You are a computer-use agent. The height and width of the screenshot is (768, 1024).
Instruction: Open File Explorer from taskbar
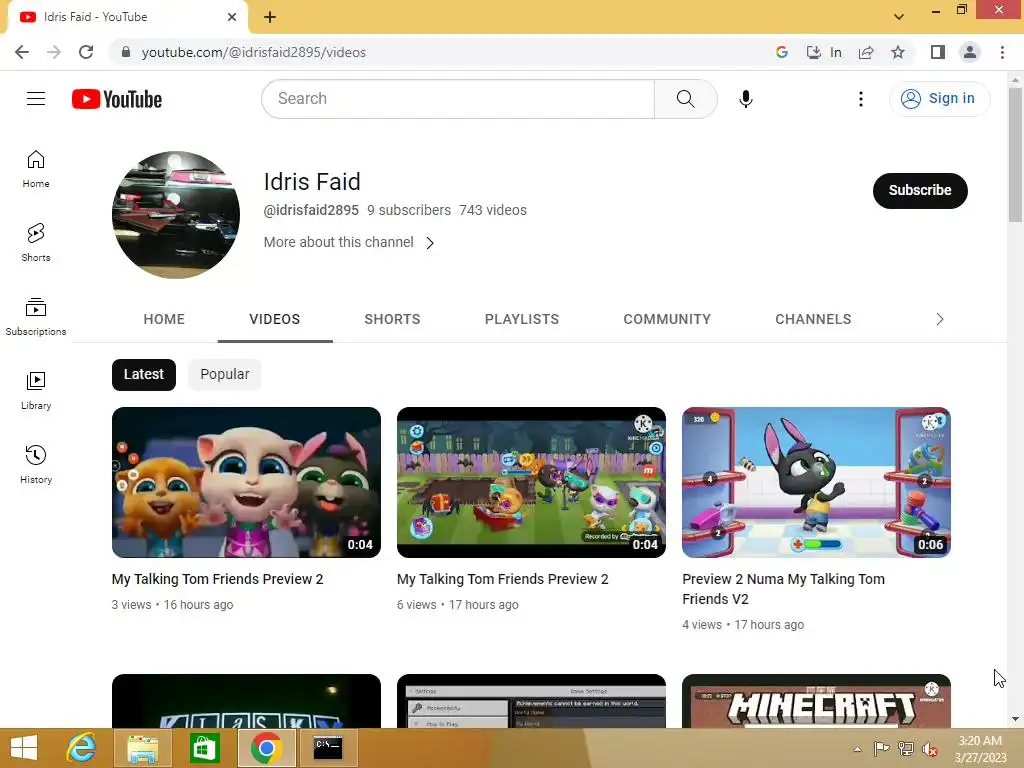(x=142, y=748)
